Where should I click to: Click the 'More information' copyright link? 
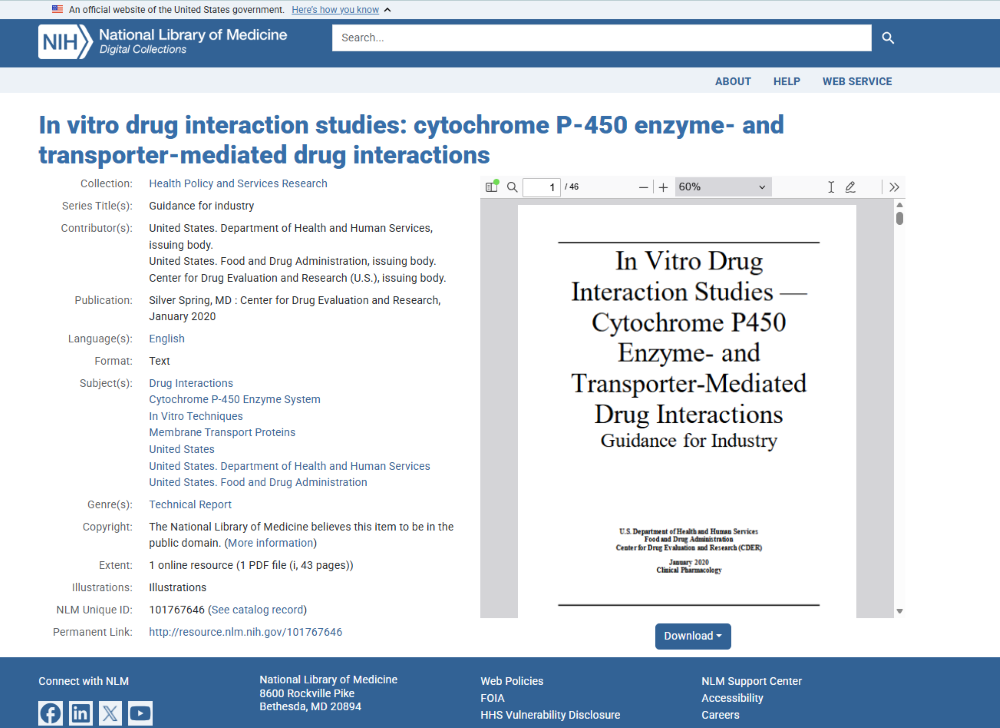[270, 543]
